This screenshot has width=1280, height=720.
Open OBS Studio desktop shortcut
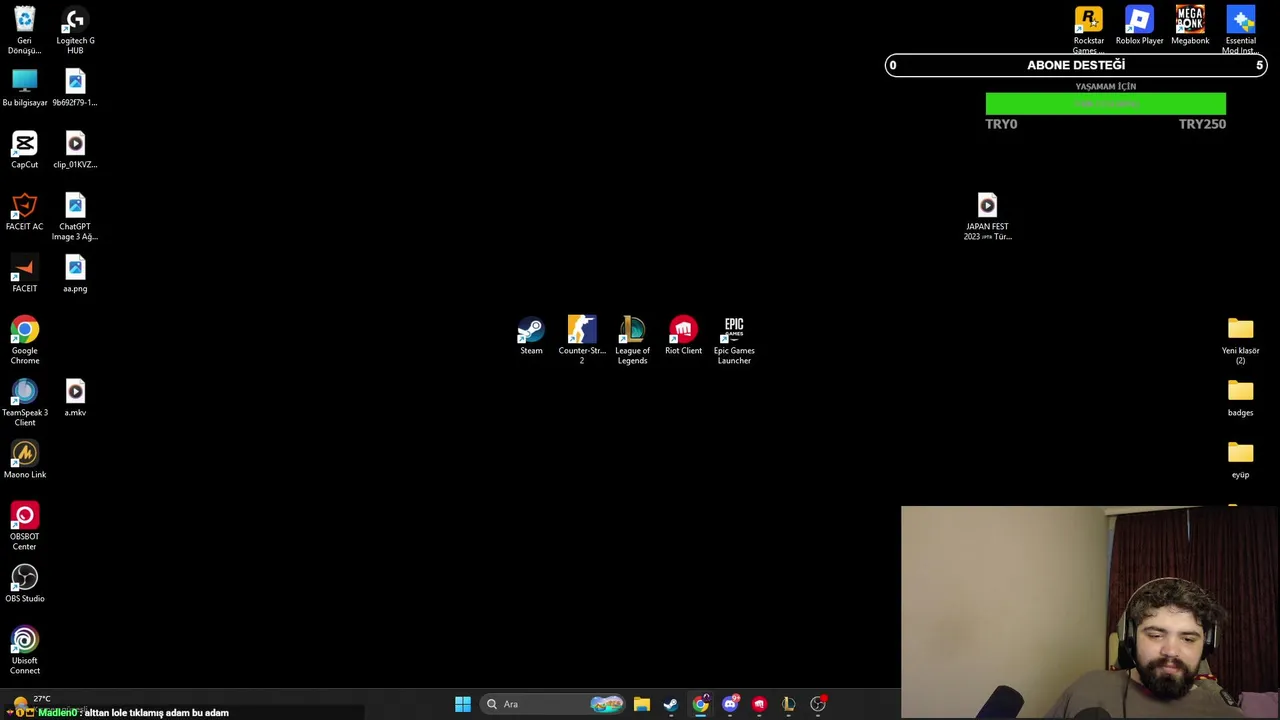click(24, 583)
